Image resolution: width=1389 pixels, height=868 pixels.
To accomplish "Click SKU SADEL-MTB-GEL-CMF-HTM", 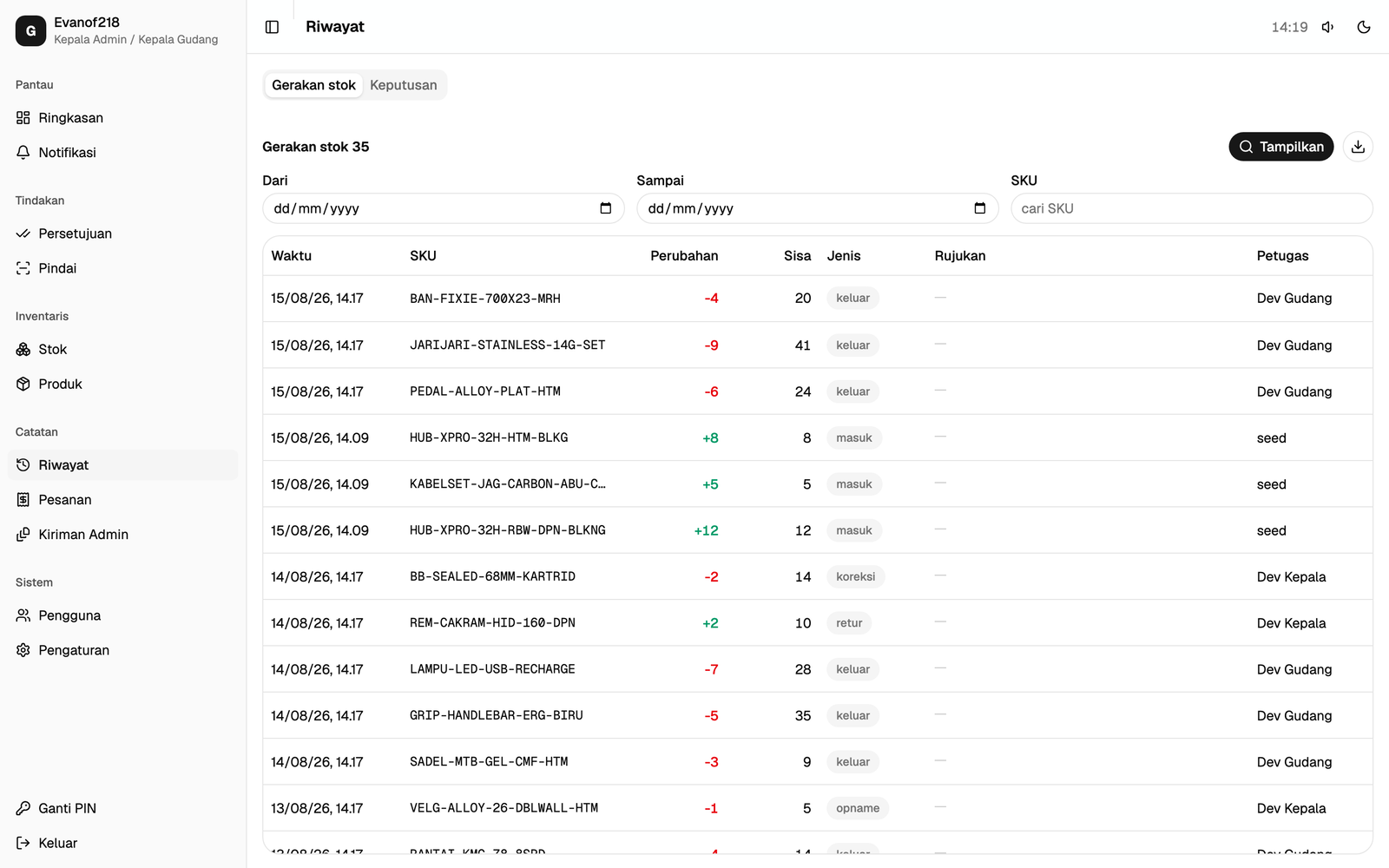I will pyautogui.click(x=489, y=762).
